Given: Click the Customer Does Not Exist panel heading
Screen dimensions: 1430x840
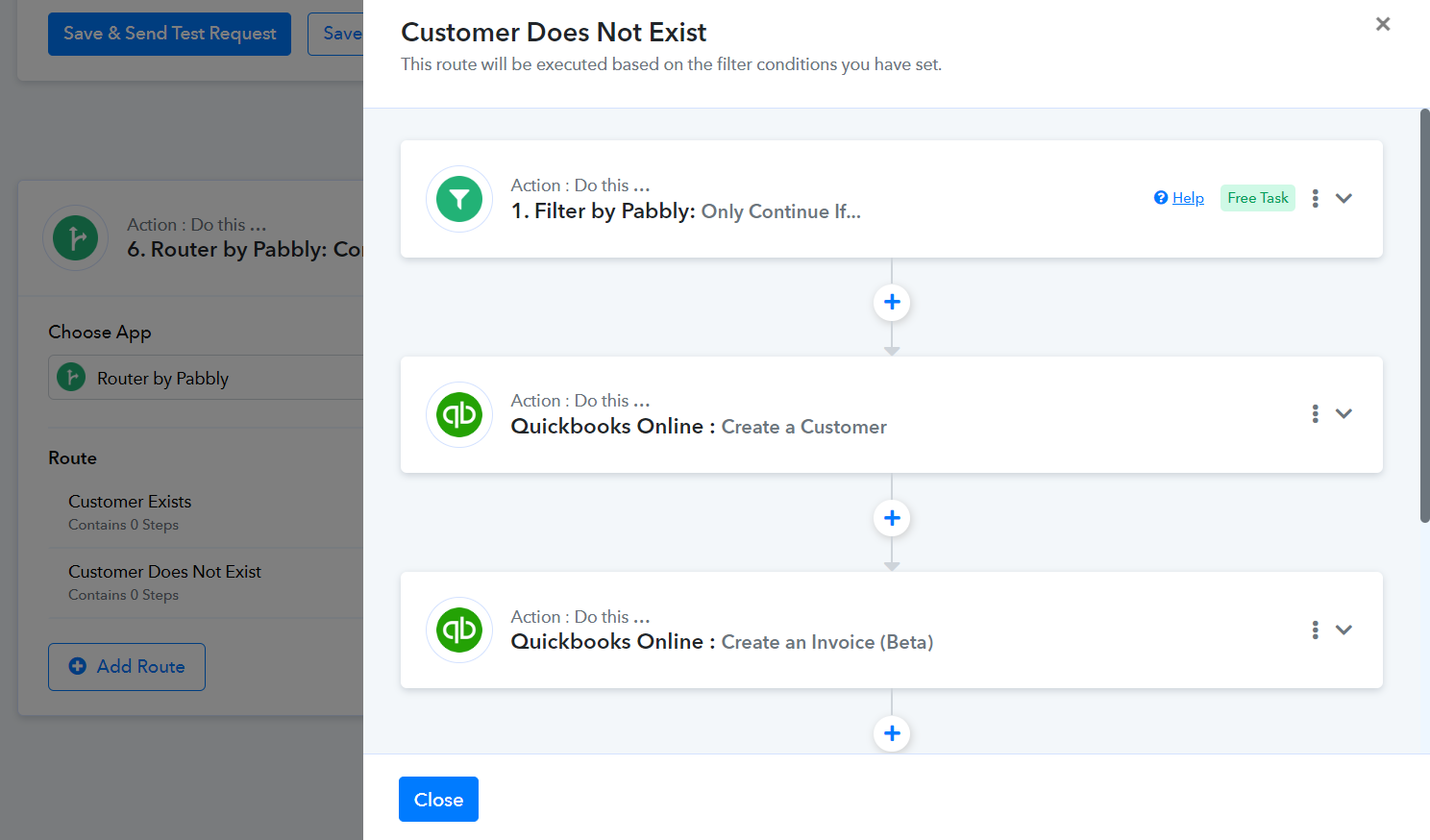Looking at the screenshot, I should 554,33.
